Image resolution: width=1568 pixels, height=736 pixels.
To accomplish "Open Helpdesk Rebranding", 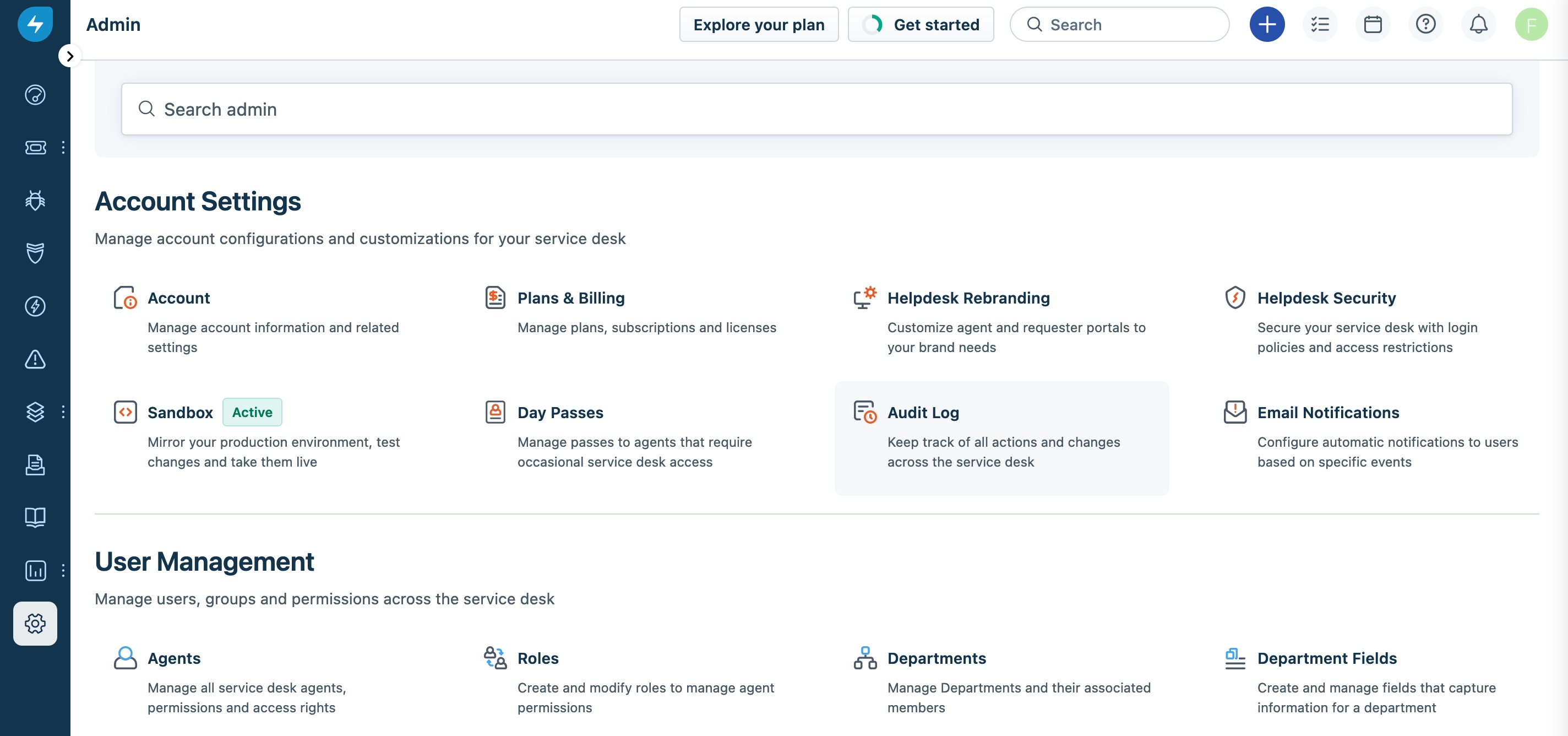I will (968, 298).
